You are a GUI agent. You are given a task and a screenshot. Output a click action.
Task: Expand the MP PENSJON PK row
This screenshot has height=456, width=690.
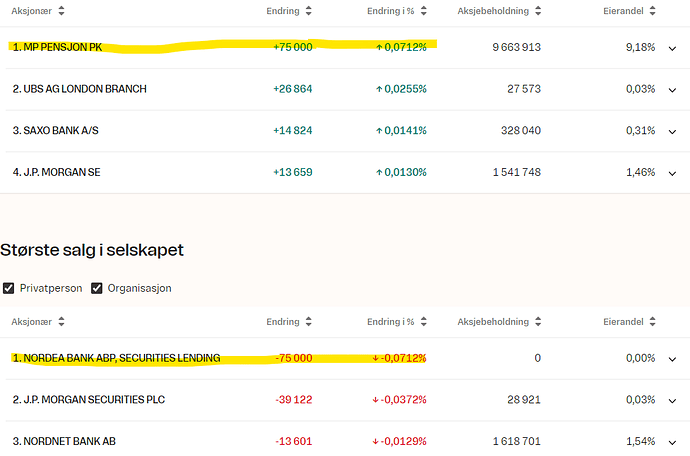pyautogui.click(x=672, y=48)
